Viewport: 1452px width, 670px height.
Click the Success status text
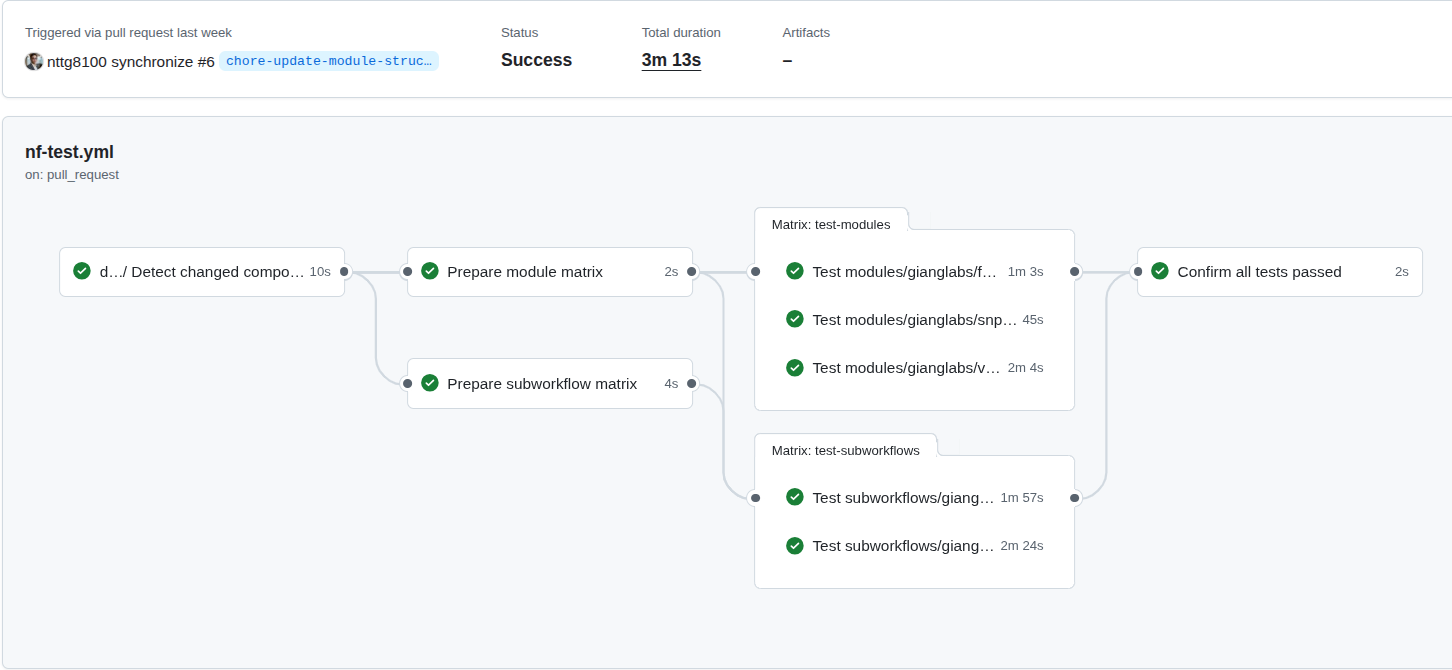(536, 60)
